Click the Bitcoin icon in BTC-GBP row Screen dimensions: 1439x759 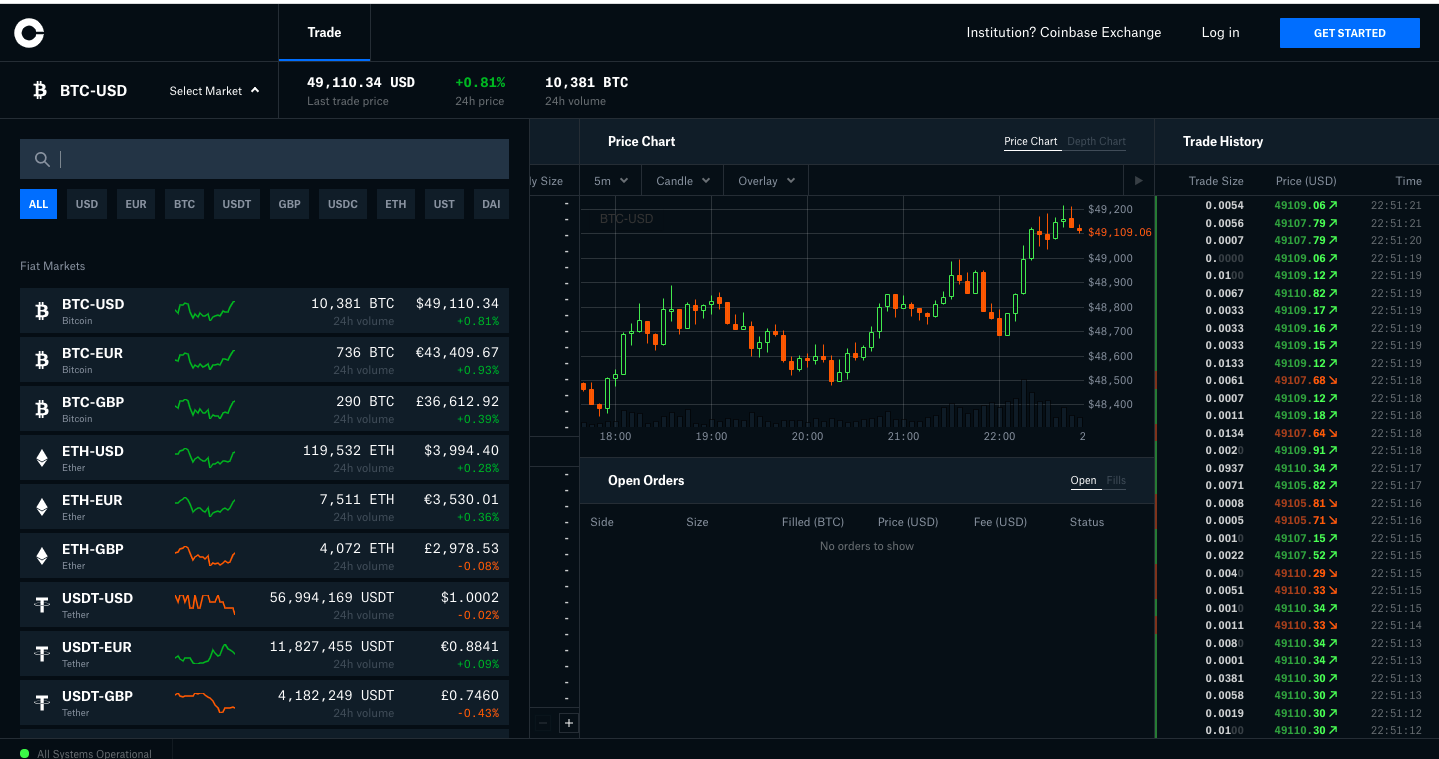pyautogui.click(x=42, y=409)
